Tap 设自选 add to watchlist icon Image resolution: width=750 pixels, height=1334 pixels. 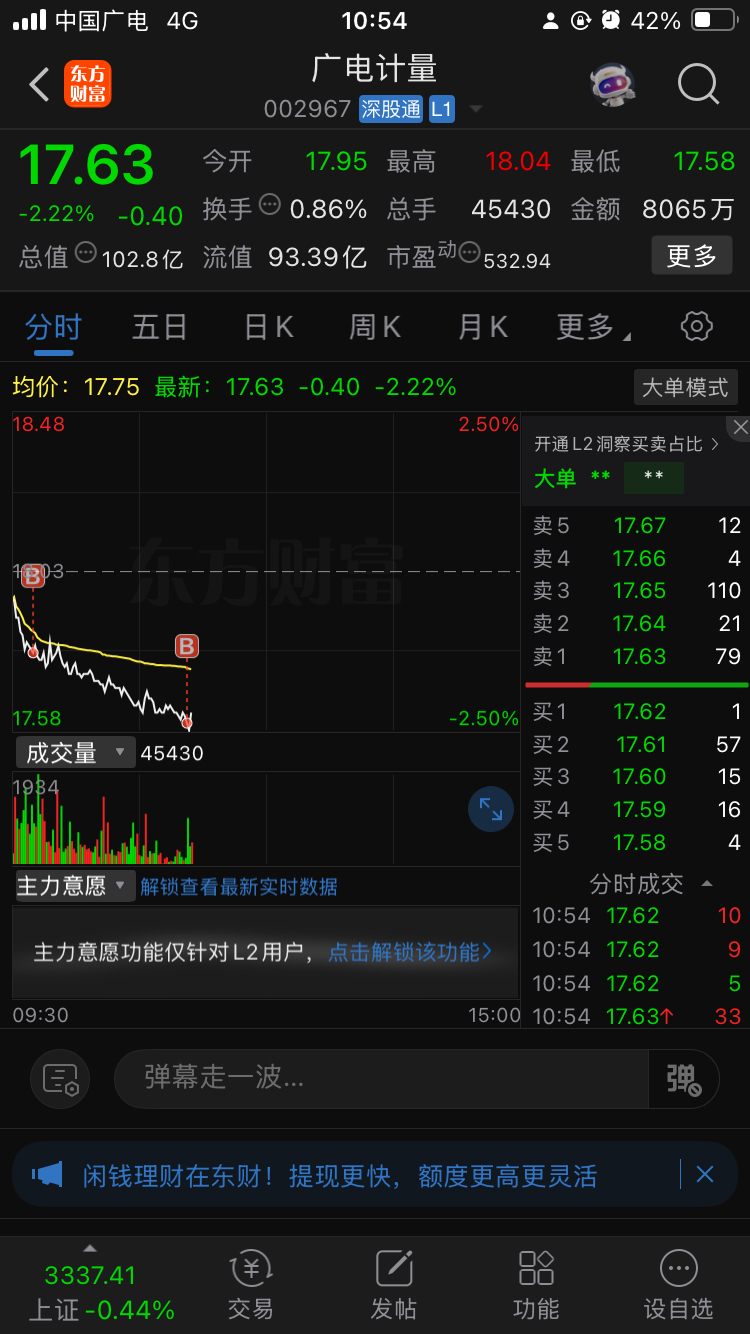(x=678, y=1285)
